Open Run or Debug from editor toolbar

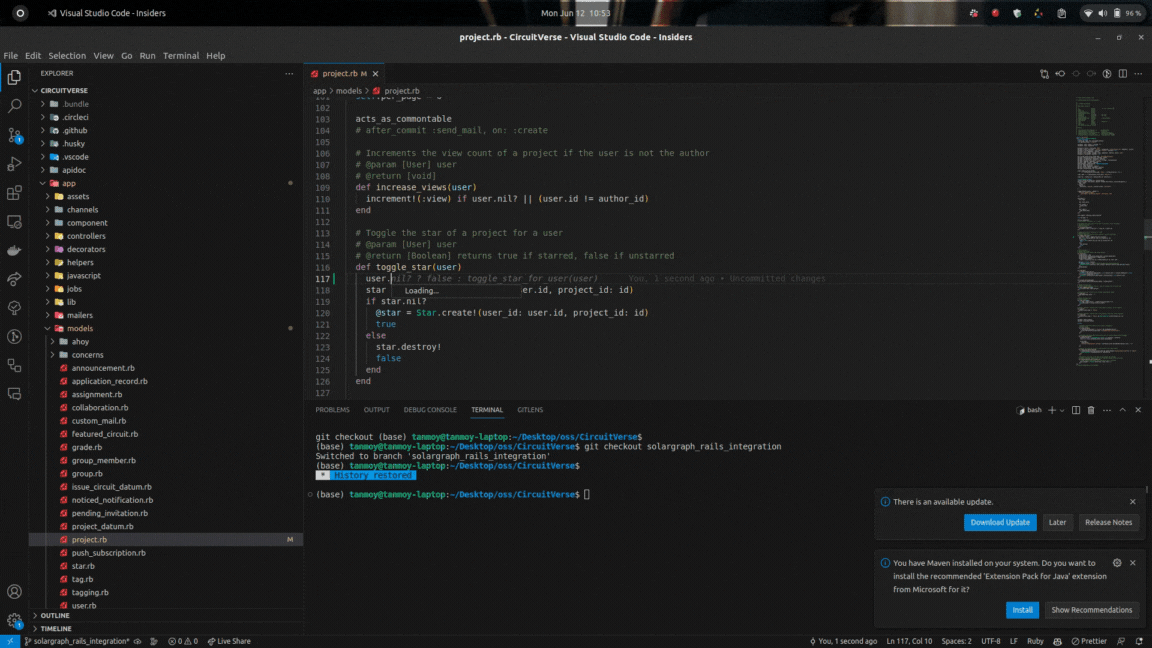click(x=1106, y=73)
